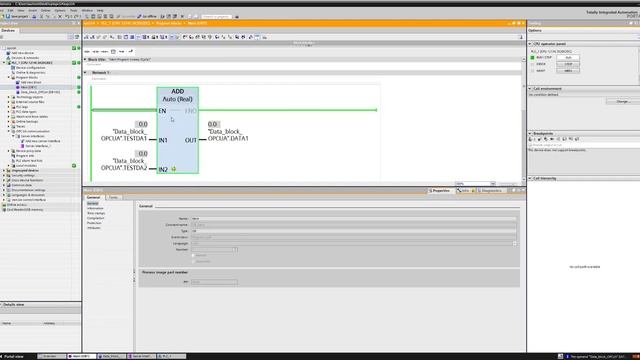Click the STOP button in CPU panel
640x360 pixels.
pos(568,64)
